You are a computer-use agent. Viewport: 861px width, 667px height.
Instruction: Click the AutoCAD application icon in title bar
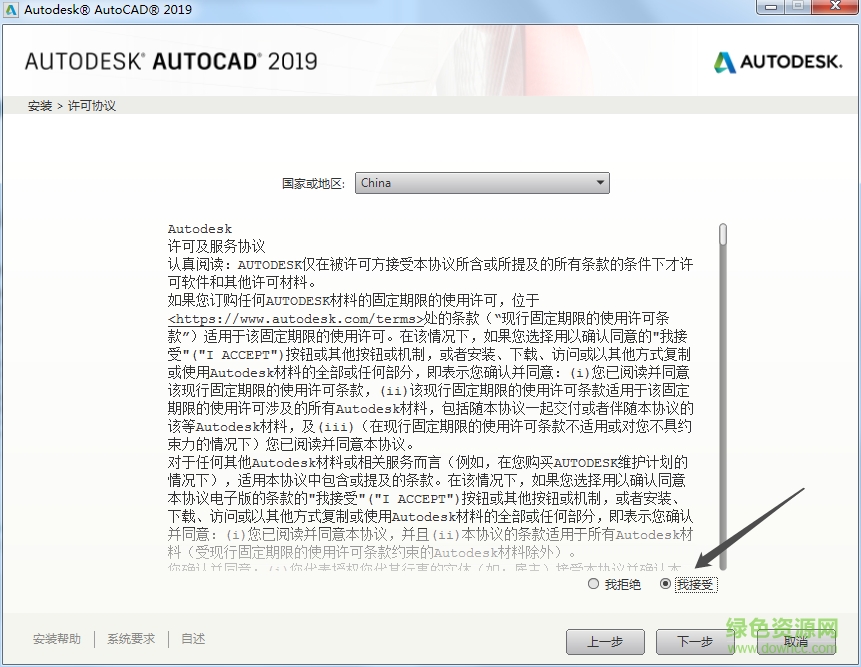point(10,8)
